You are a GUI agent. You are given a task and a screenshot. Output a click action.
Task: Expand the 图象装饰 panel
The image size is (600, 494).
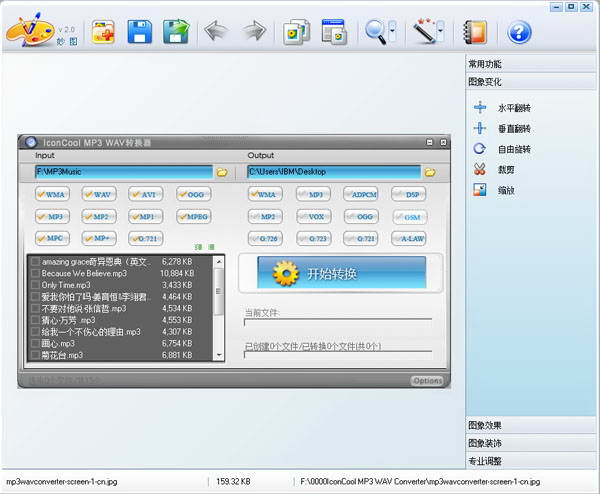(530, 443)
